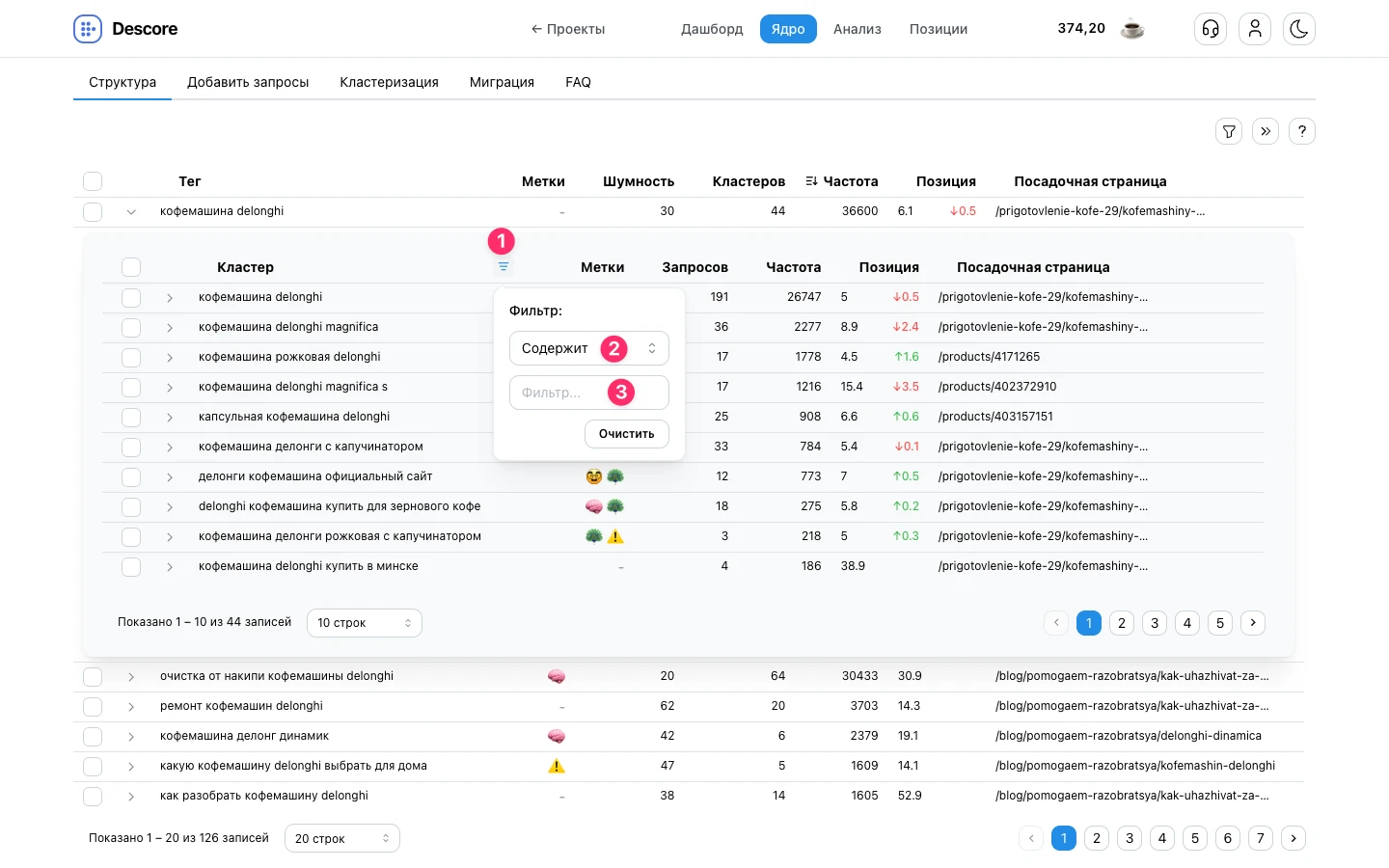Image resolution: width=1389 pixels, height=868 pixels.
Task: Check кофемашина рожковая delonghi checkbox
Action: coord(131,357)
